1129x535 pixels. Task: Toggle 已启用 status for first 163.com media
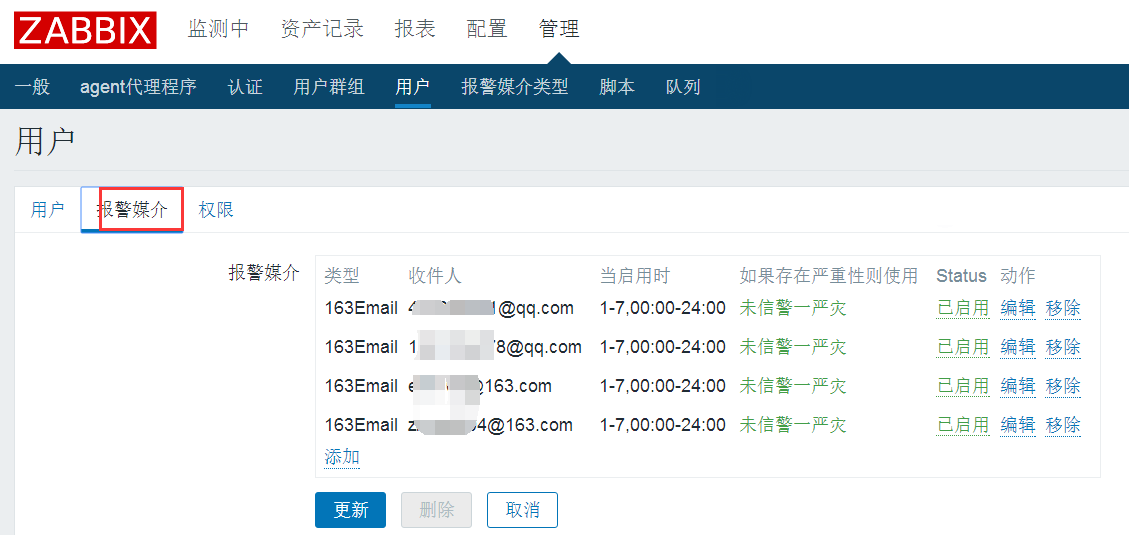tap(963, 386)
